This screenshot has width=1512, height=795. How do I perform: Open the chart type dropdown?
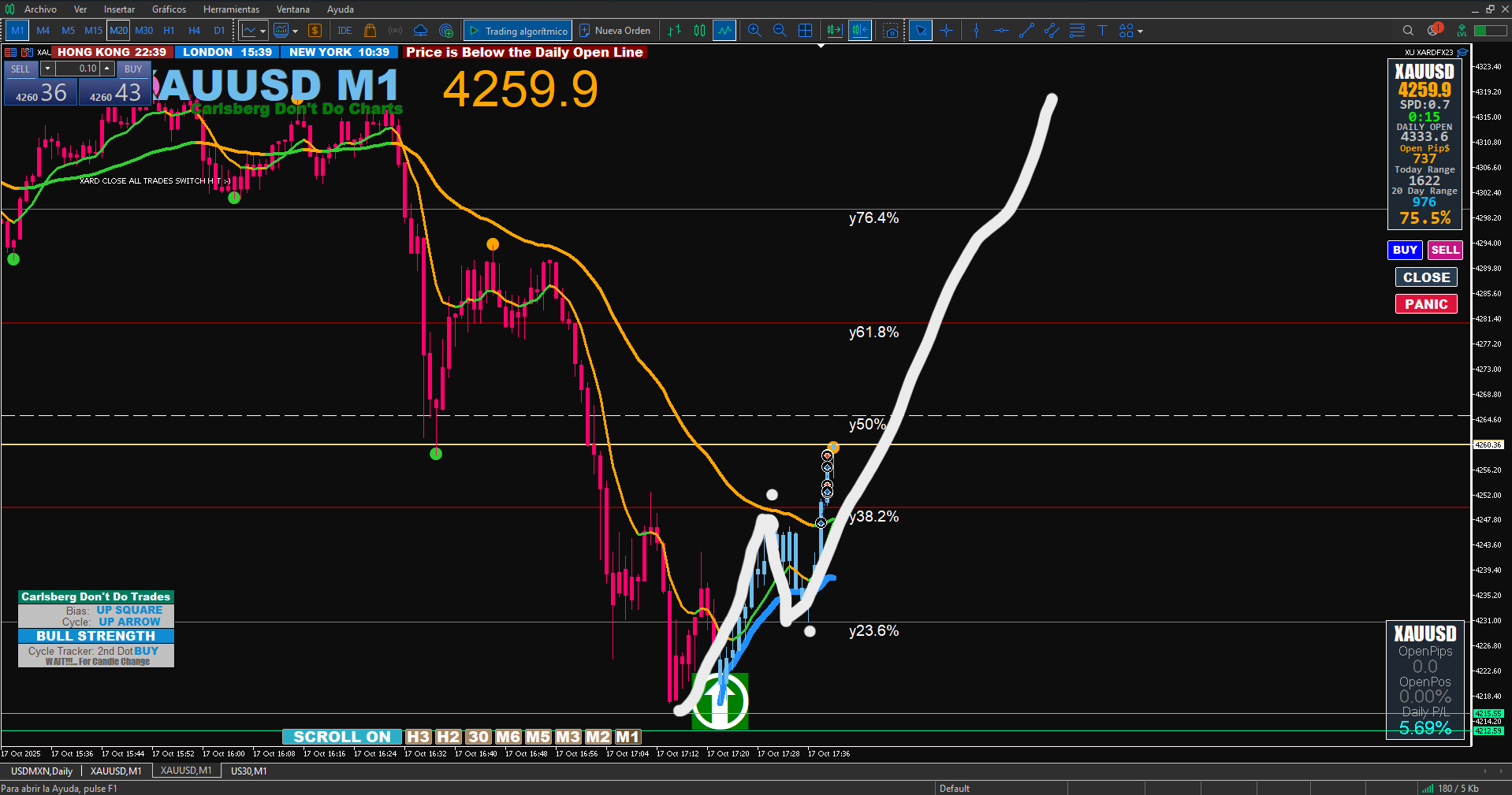(254, 31)
